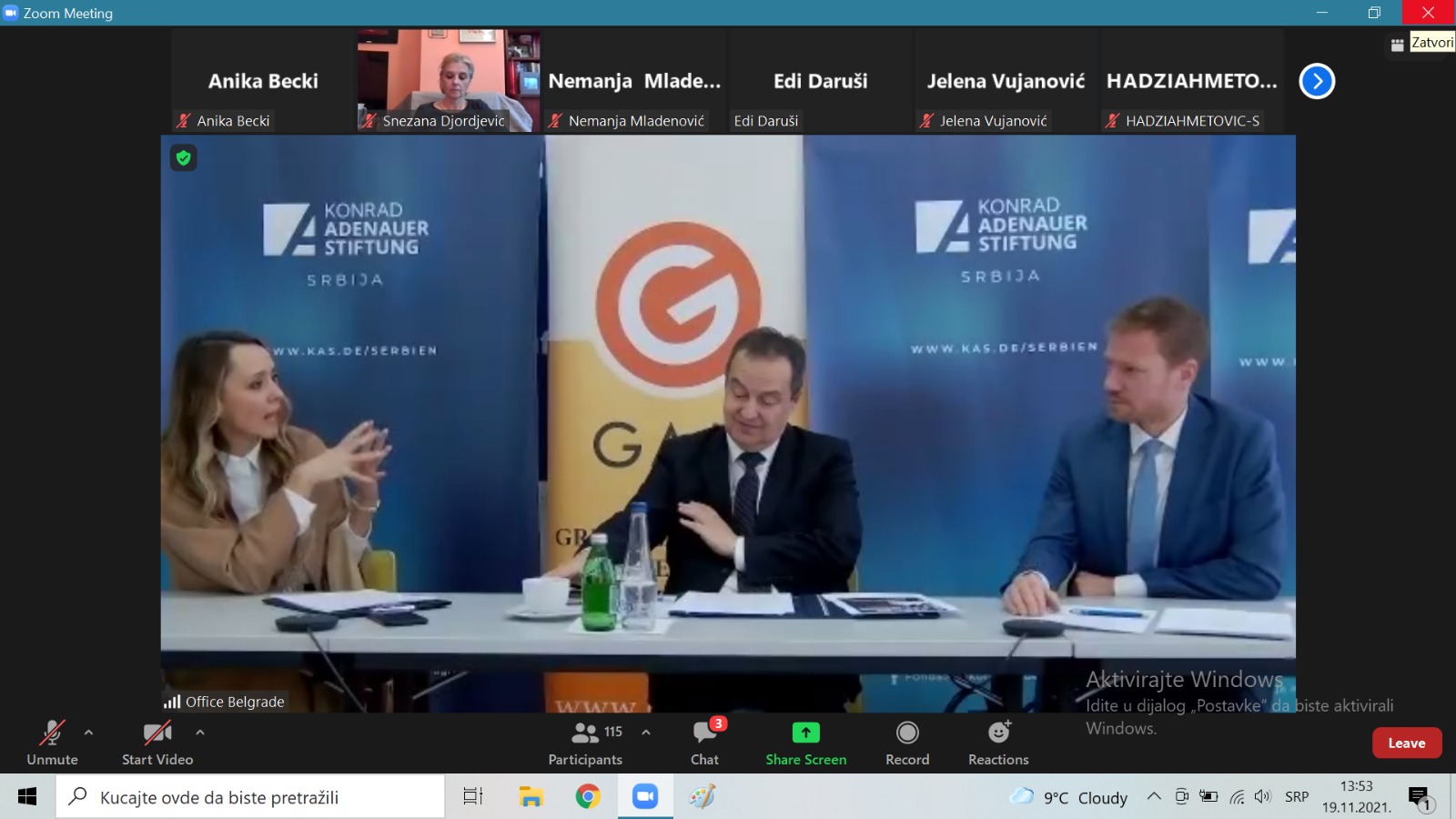
Task: Open Task View in taskbar
Action: point(473,797)
